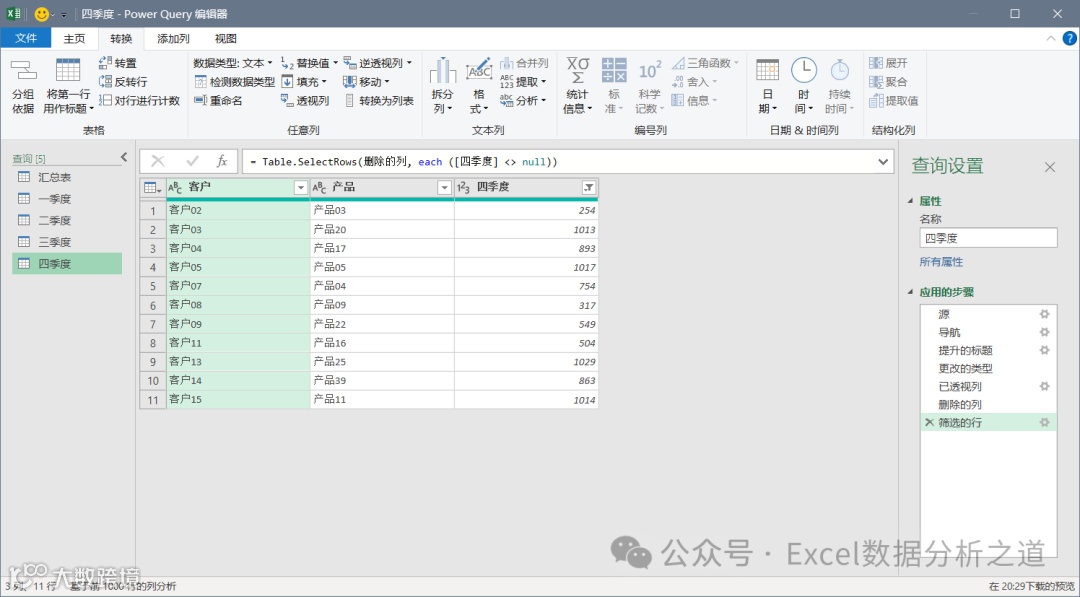Click the 持续时间 duration tool

coord(840,85)
